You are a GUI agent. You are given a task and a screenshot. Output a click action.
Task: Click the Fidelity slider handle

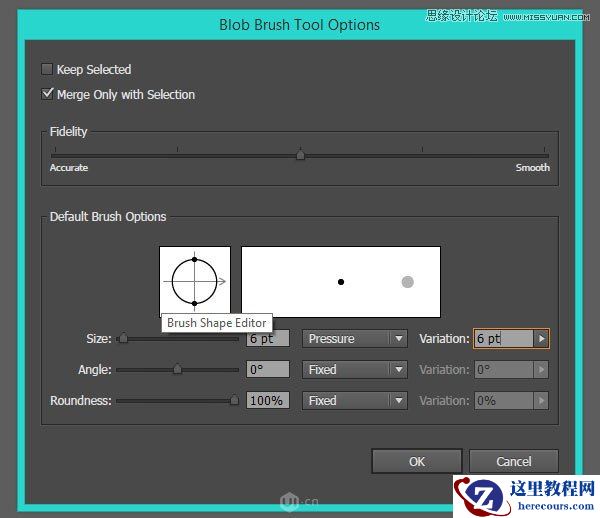tap(301, 155)
